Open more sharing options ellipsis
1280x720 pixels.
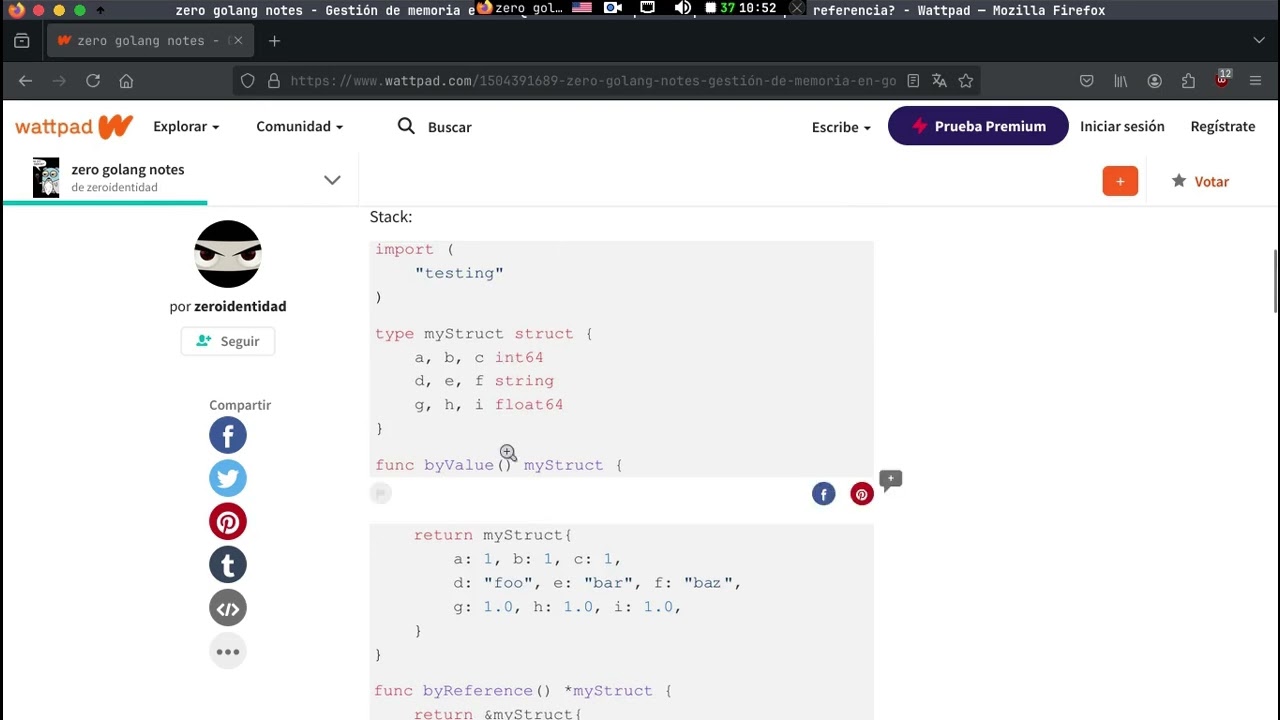(x=228, y=652)
